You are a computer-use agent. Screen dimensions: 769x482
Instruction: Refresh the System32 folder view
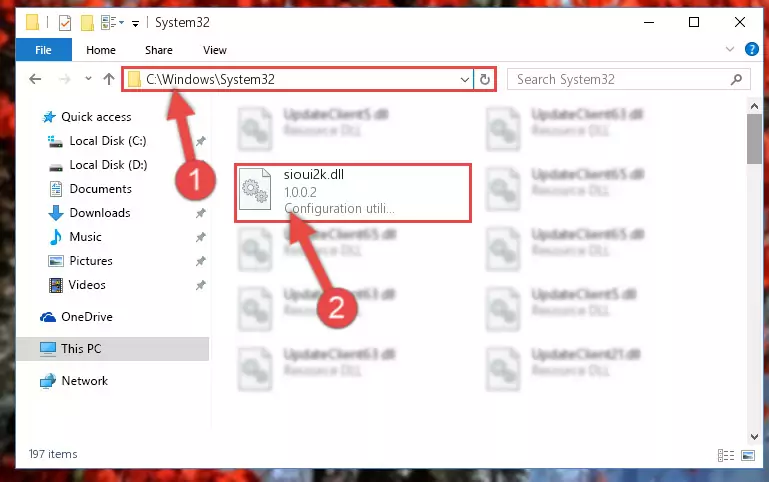click(485, 79)
